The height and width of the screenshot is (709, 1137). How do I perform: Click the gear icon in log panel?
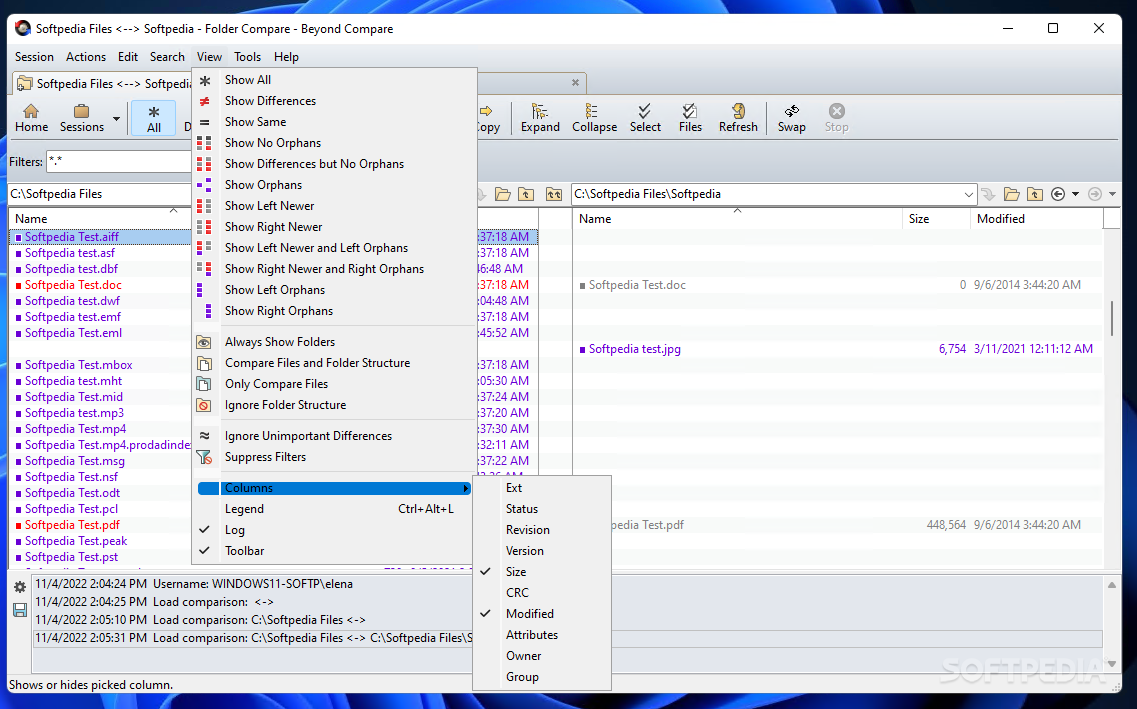(x=20, y=588)
